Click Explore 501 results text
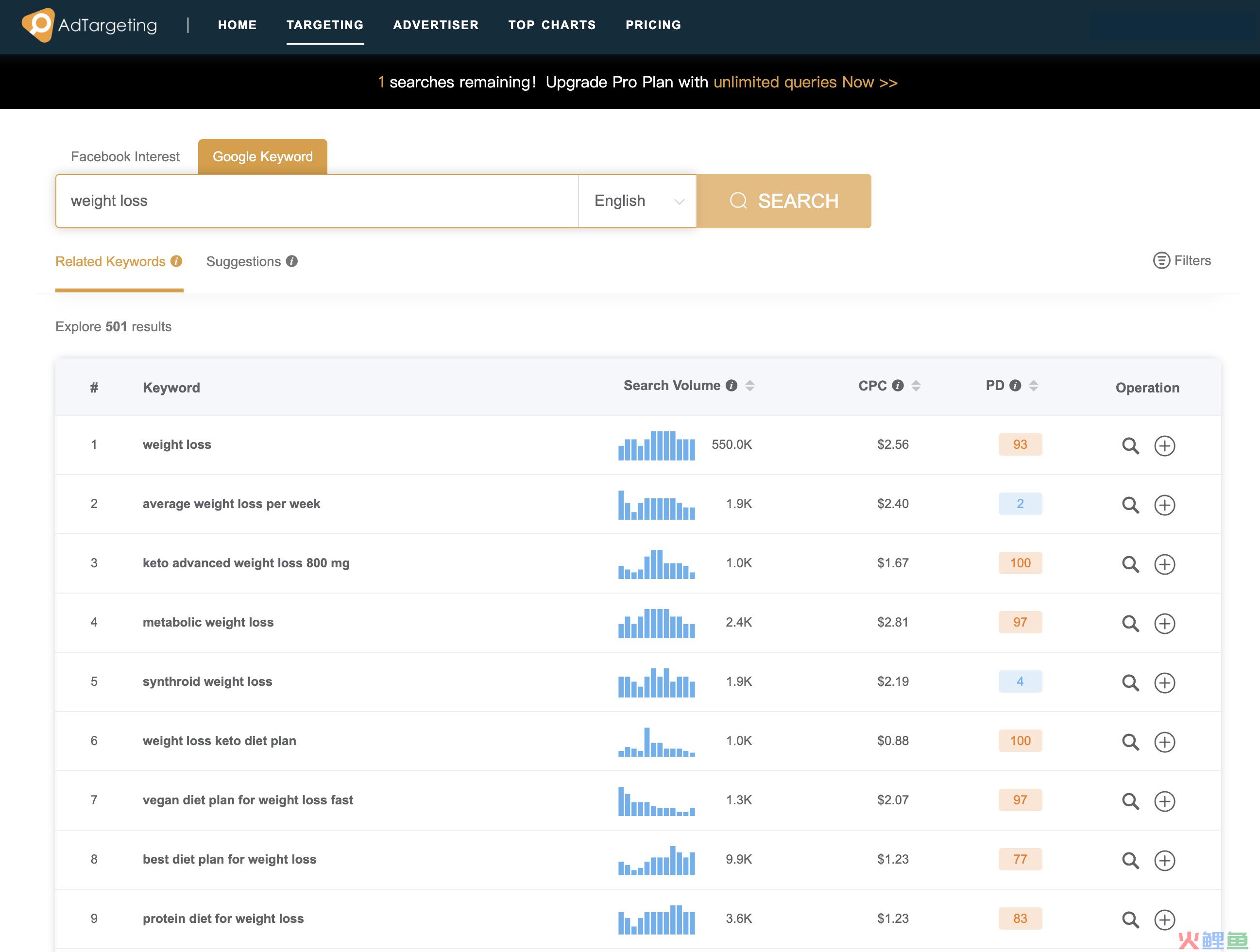The width and height of the screenshot is (1260, 952). coord(113,326)
